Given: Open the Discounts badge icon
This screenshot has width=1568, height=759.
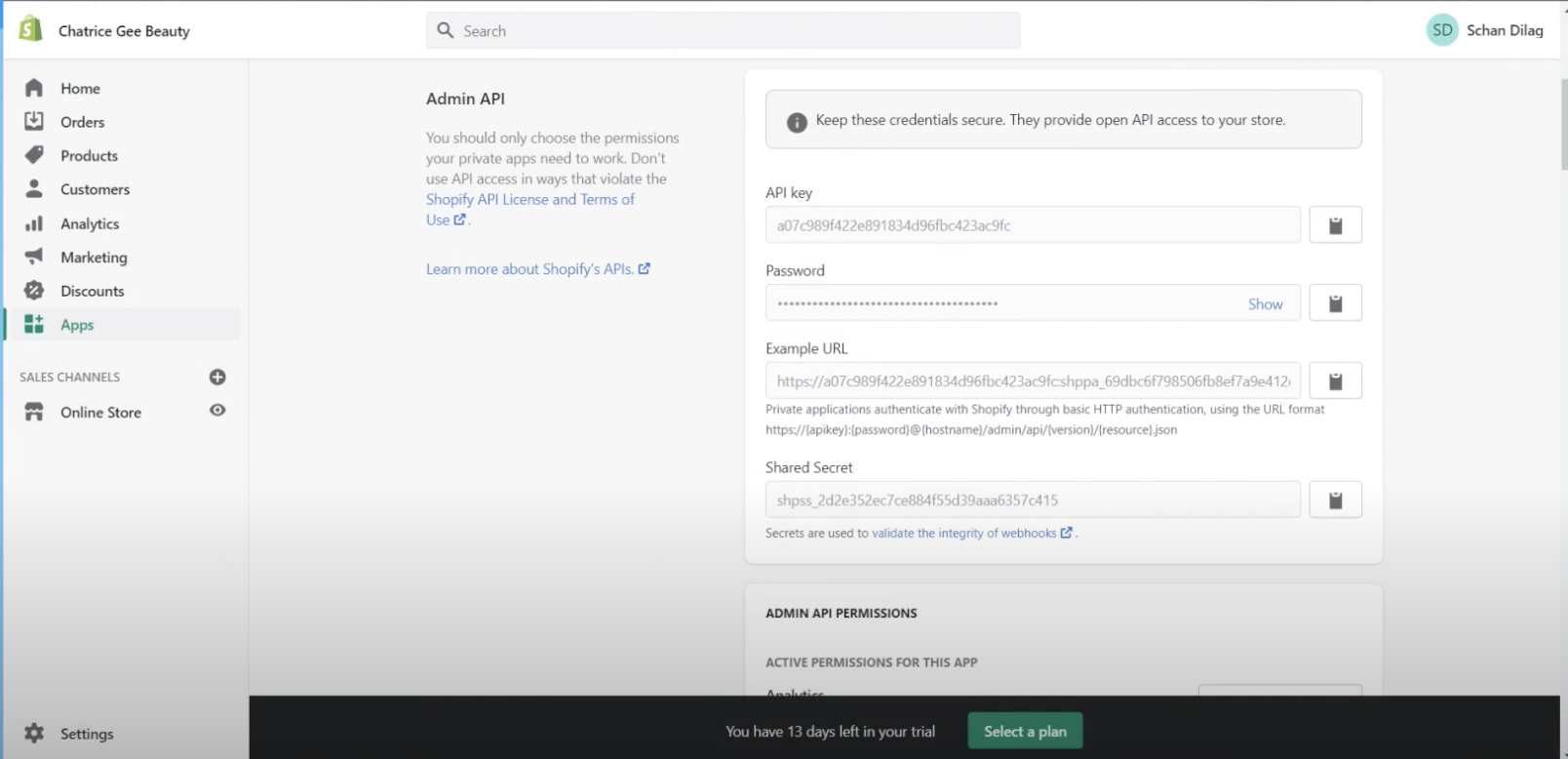Looking at the screenshot, I should point(34,291).
